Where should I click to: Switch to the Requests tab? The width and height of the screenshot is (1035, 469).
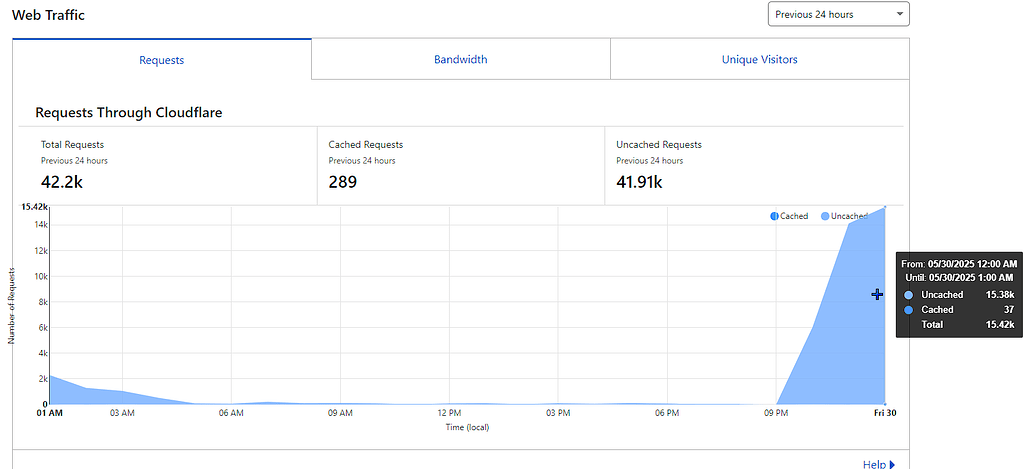pos(162,60)
